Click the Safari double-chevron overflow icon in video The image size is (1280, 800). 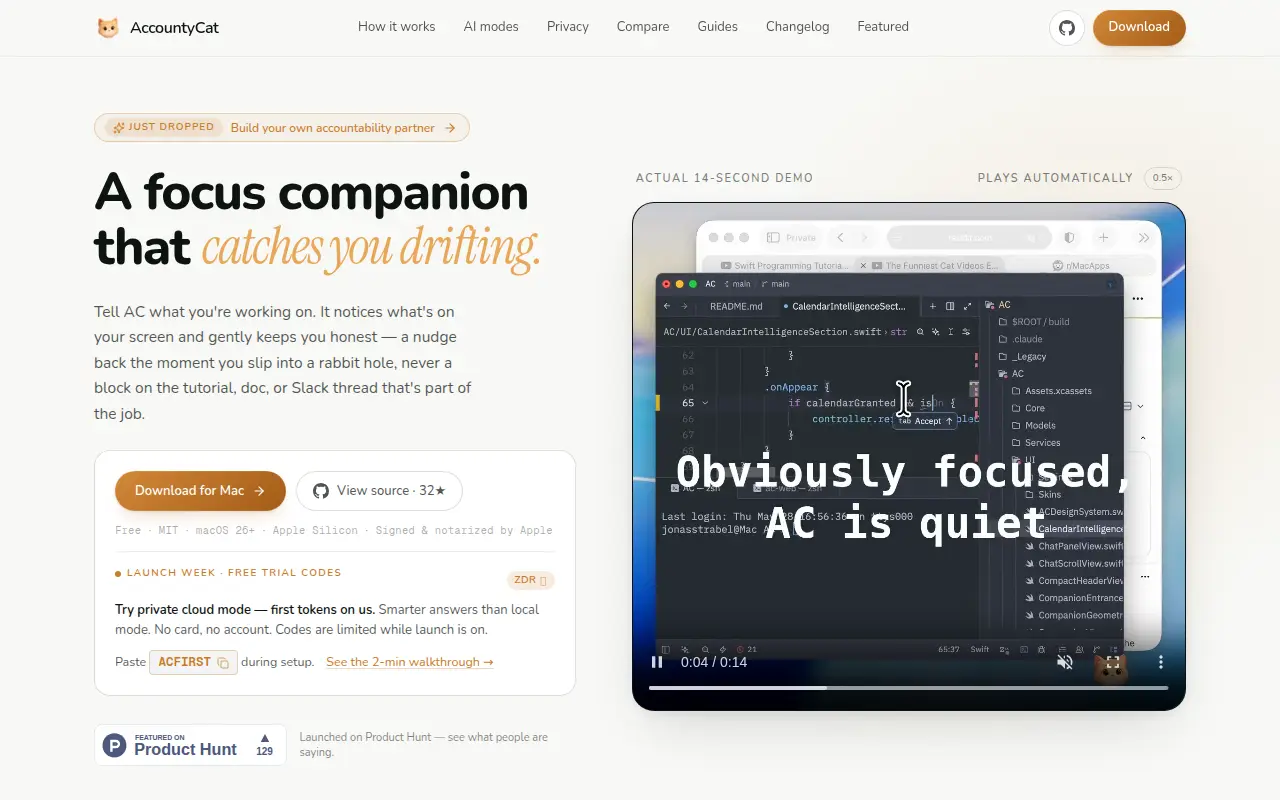(x=1143, y=238)
